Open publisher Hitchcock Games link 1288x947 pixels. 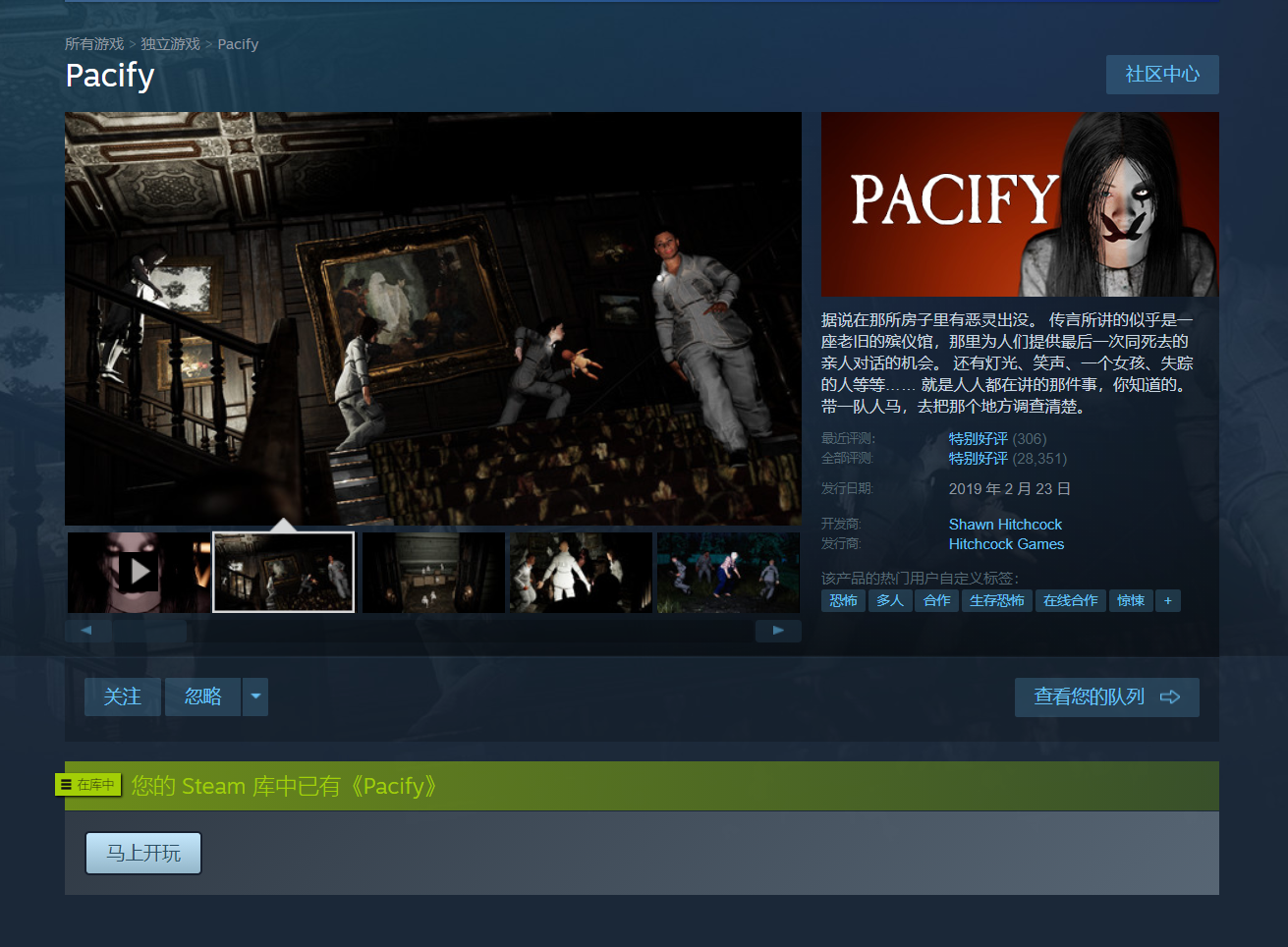[x=1005, y=544]
